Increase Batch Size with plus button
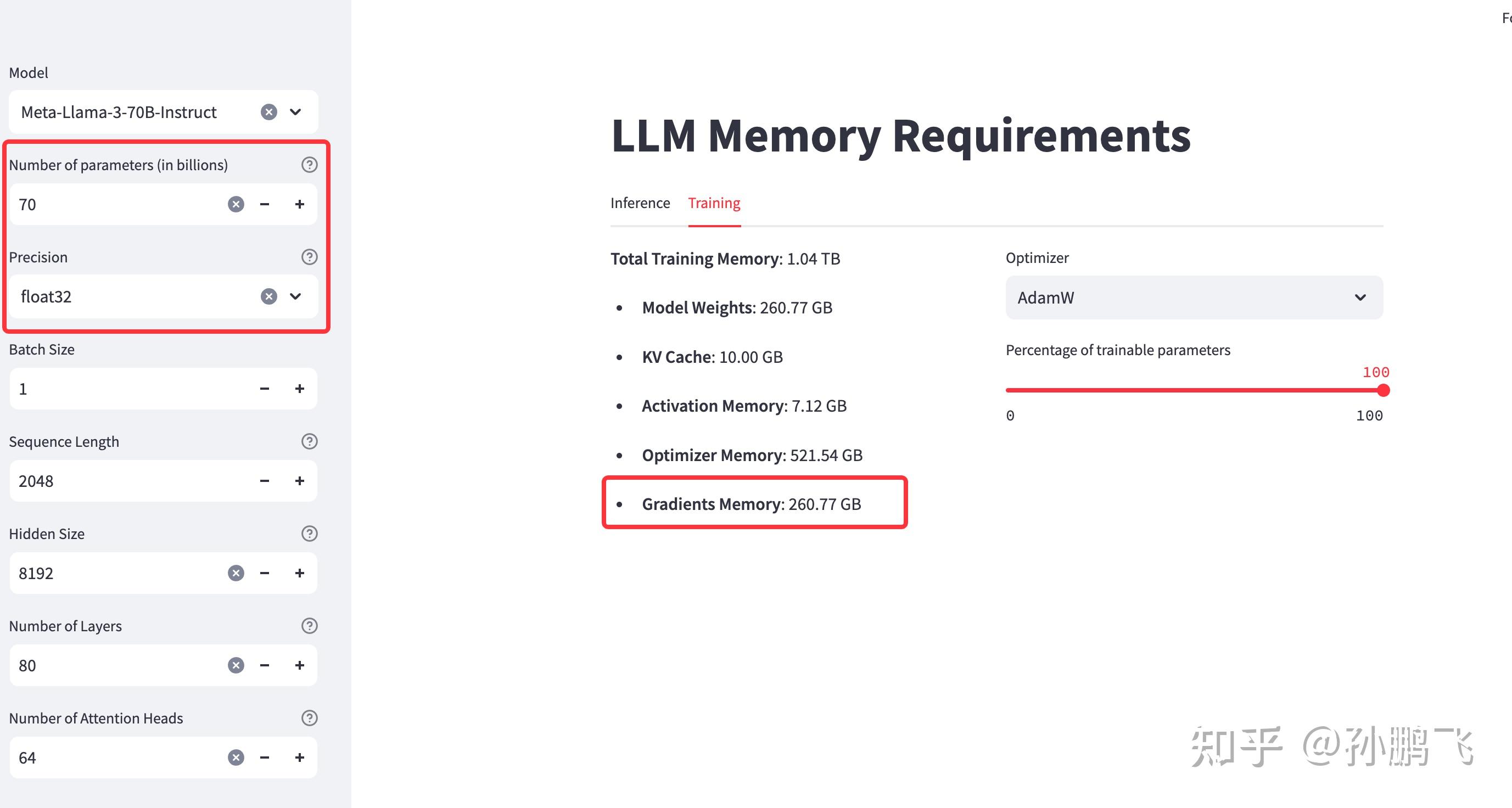 (x=299, y=389)
